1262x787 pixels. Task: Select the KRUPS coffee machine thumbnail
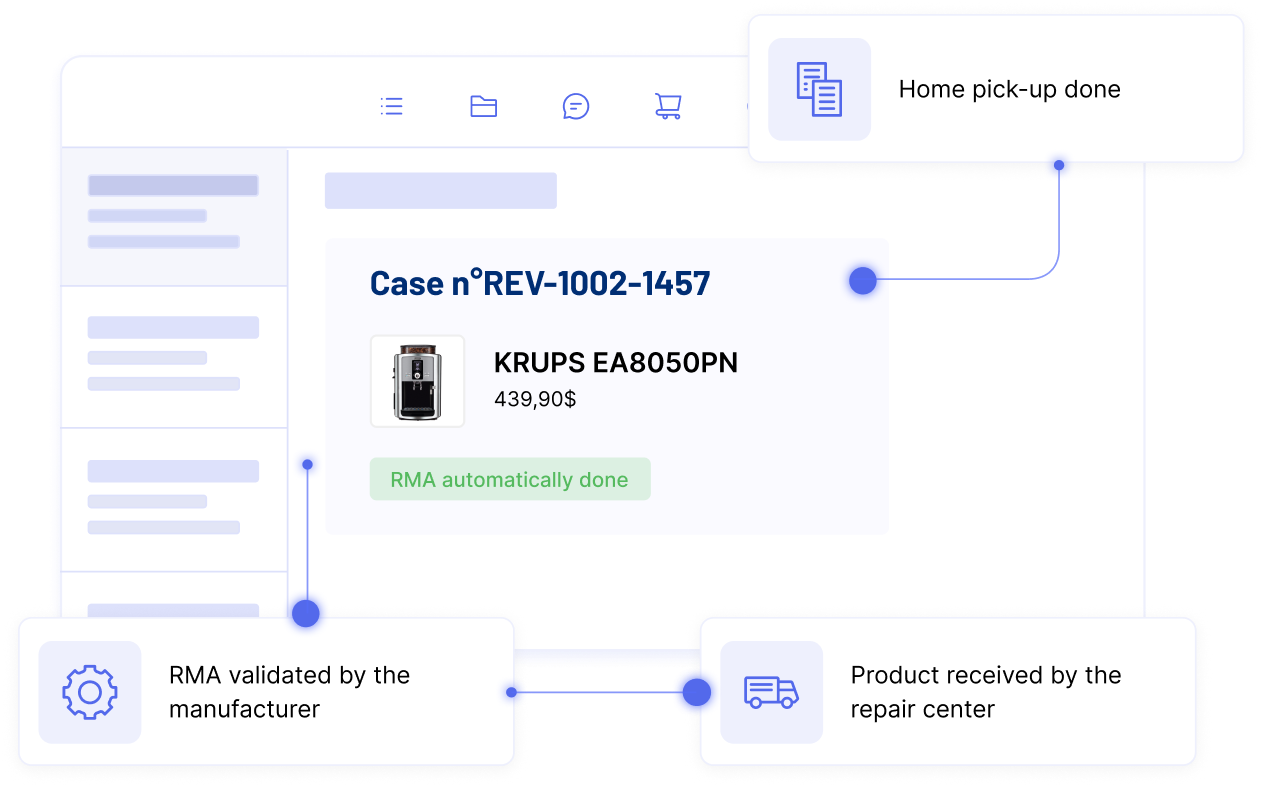417,381
